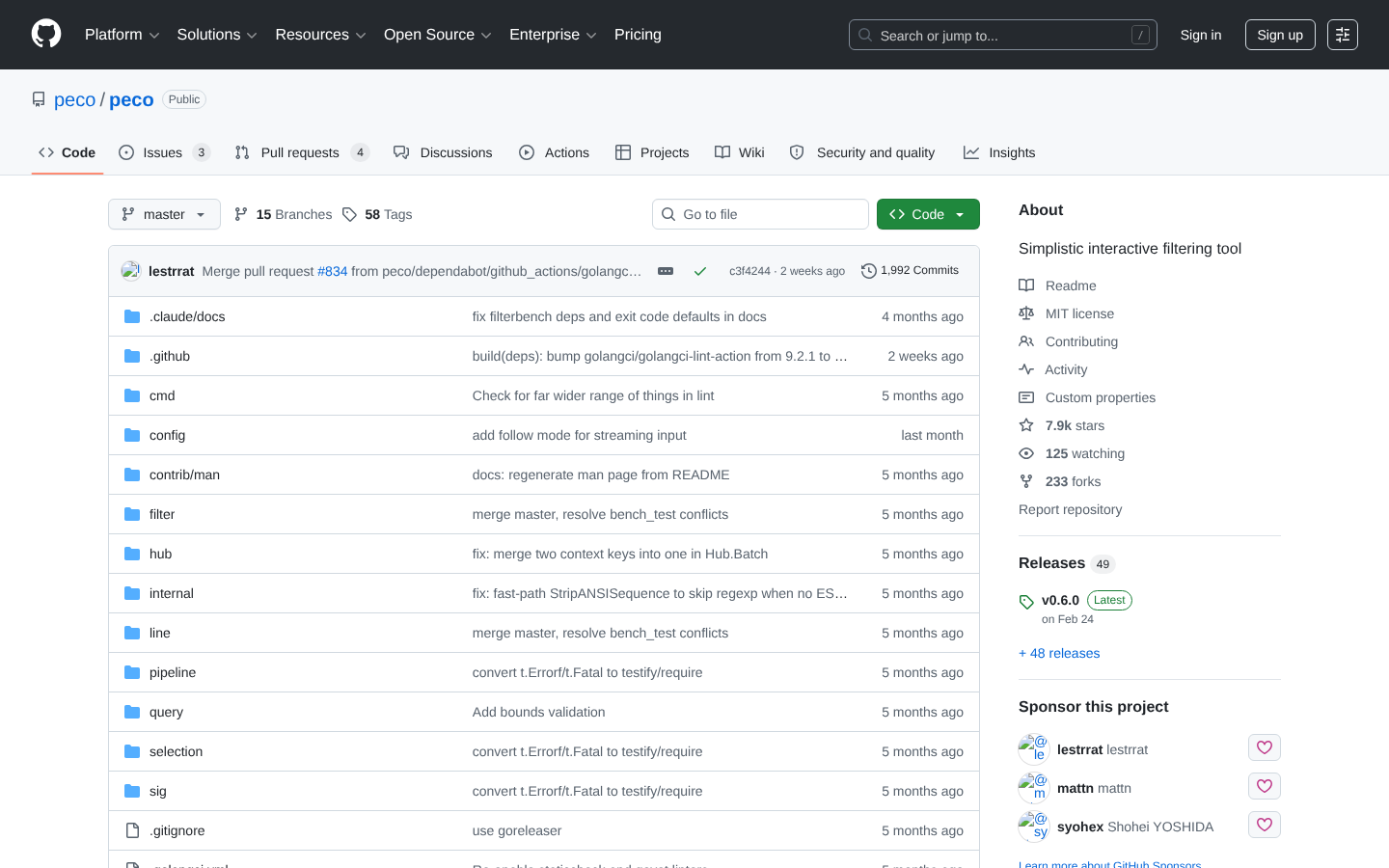Click the Go to file input
Viewport: 1389px width, 868px height.
(760, 214)
